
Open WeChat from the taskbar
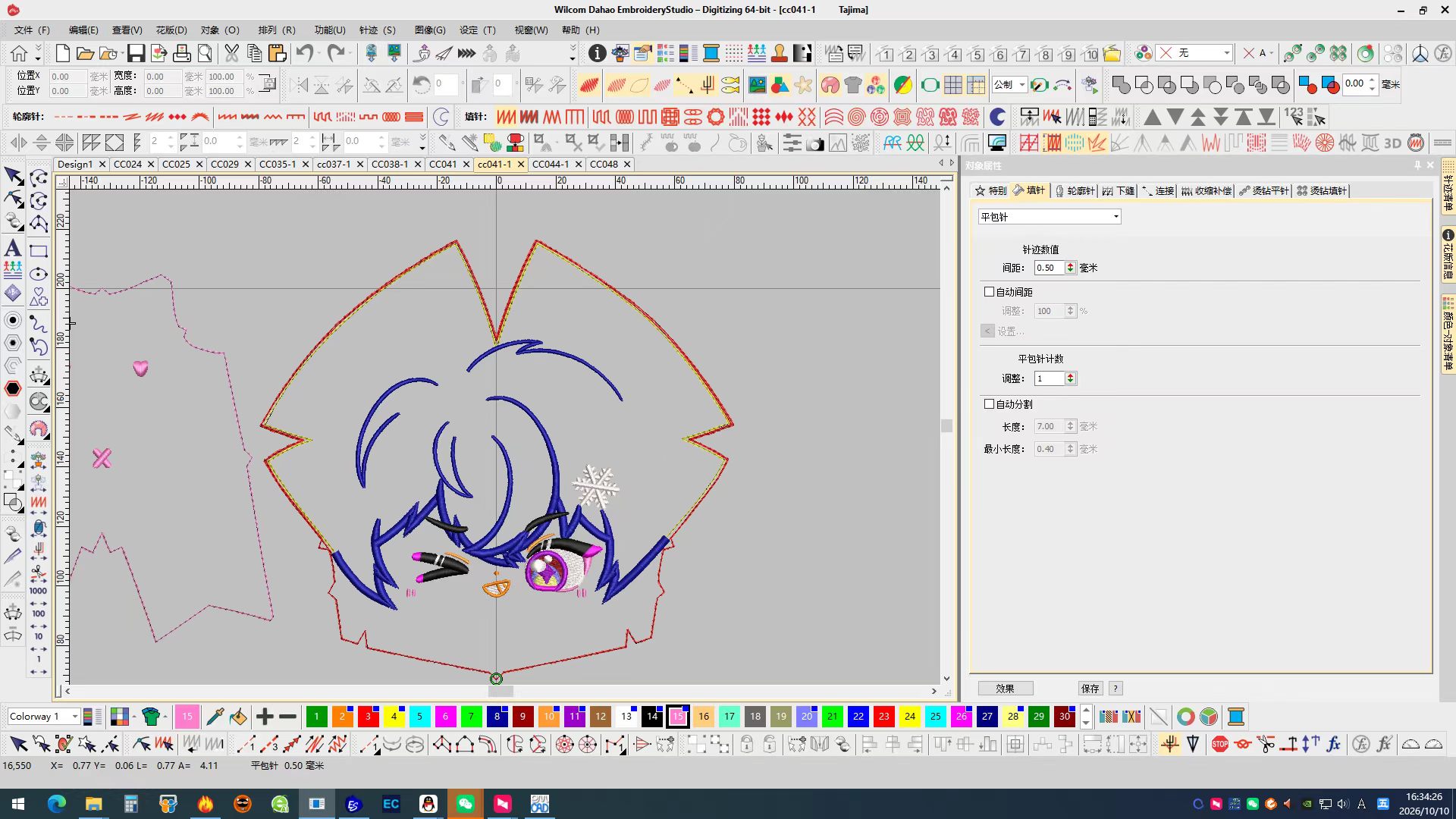466,804
